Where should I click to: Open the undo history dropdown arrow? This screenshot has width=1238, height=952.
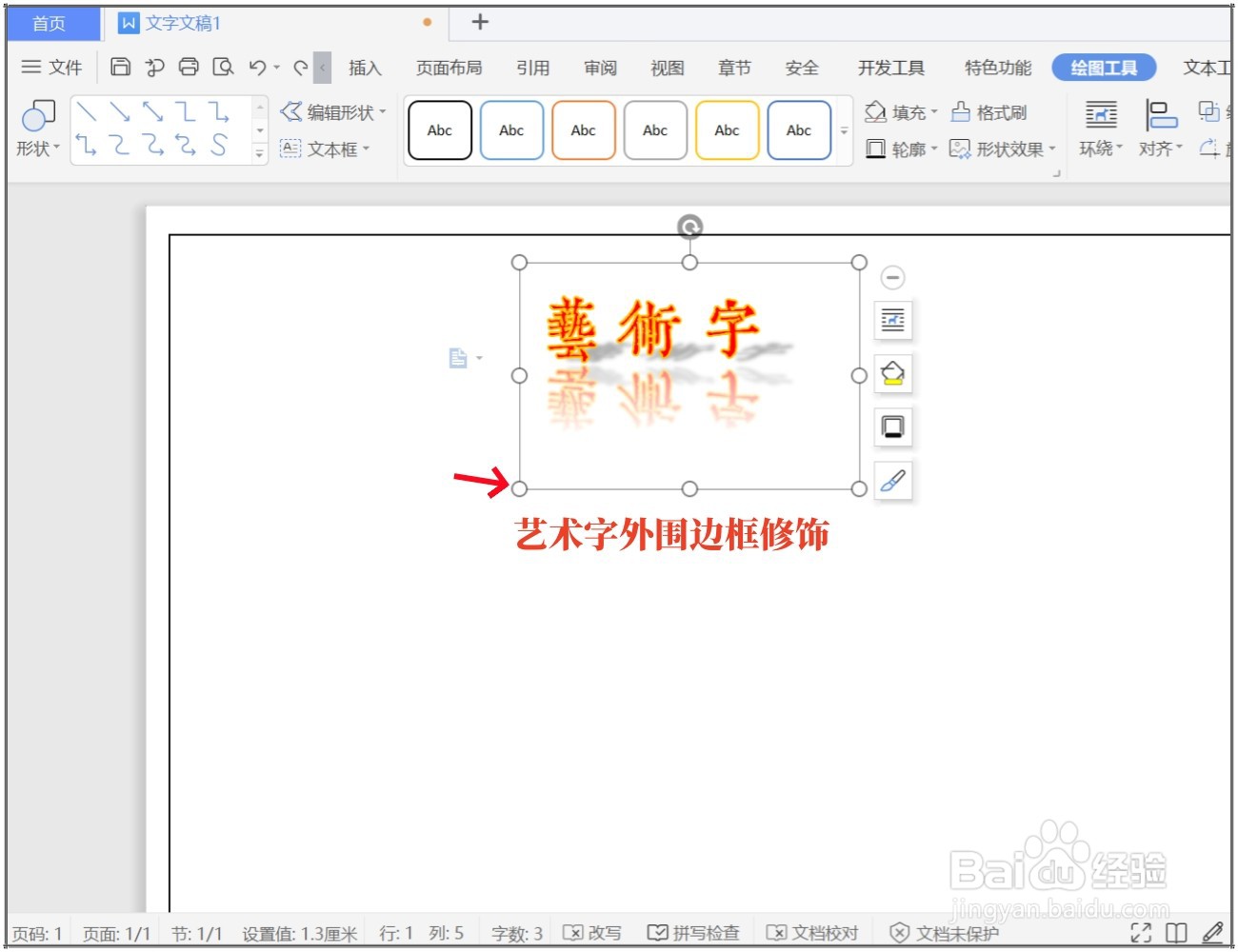277,68
